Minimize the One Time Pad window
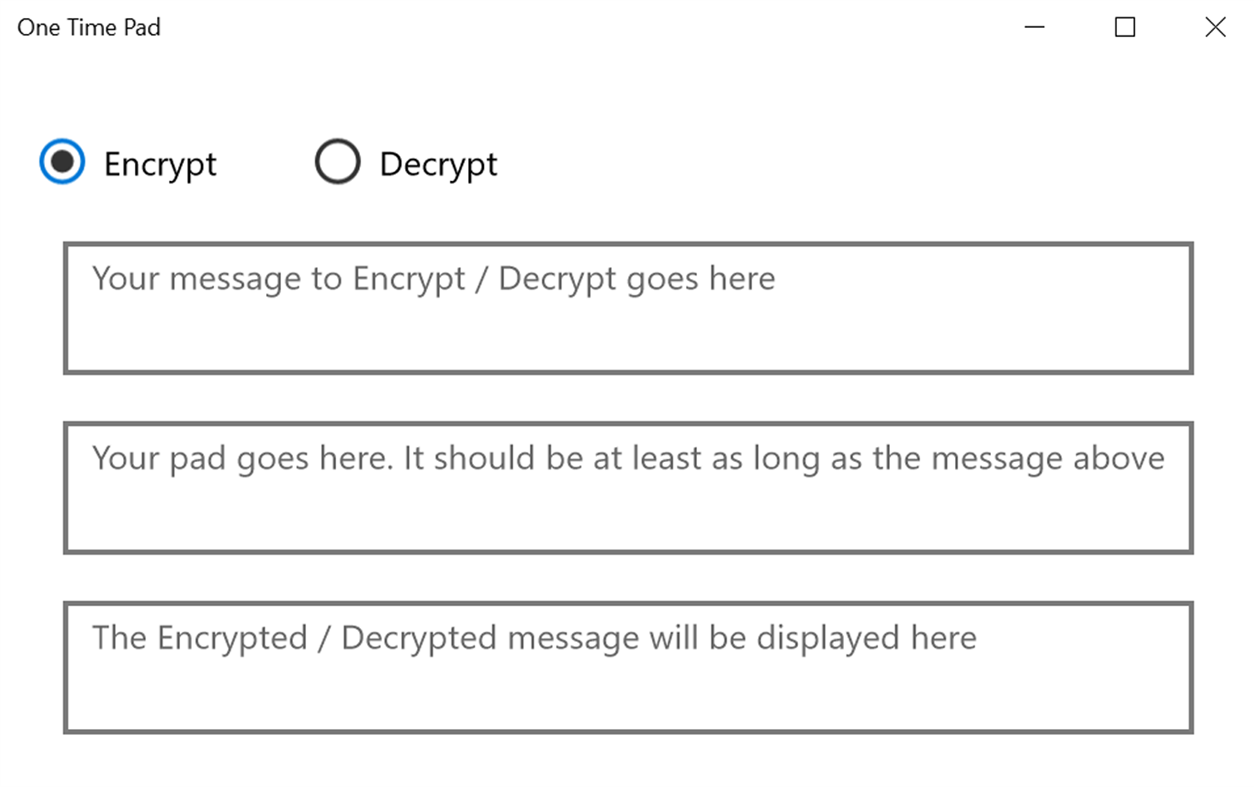Image resolution: width=1254 pixels, height=787 pixels. pyautogui.click(x=1035, y=27)
